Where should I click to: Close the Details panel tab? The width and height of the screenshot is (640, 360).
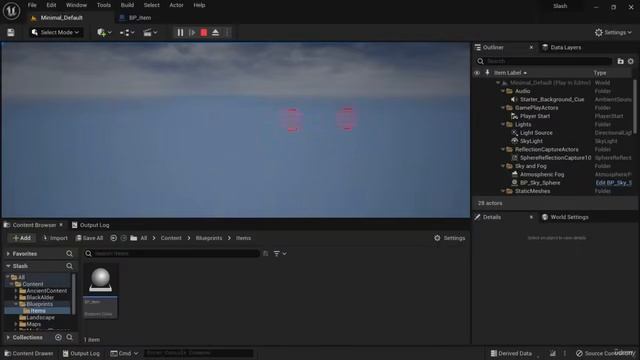coord(531,217)
